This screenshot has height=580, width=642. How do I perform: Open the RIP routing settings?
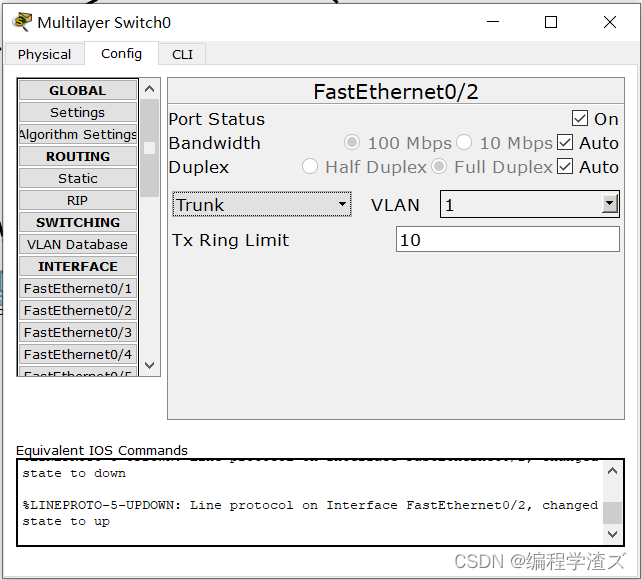coord(77,201)
